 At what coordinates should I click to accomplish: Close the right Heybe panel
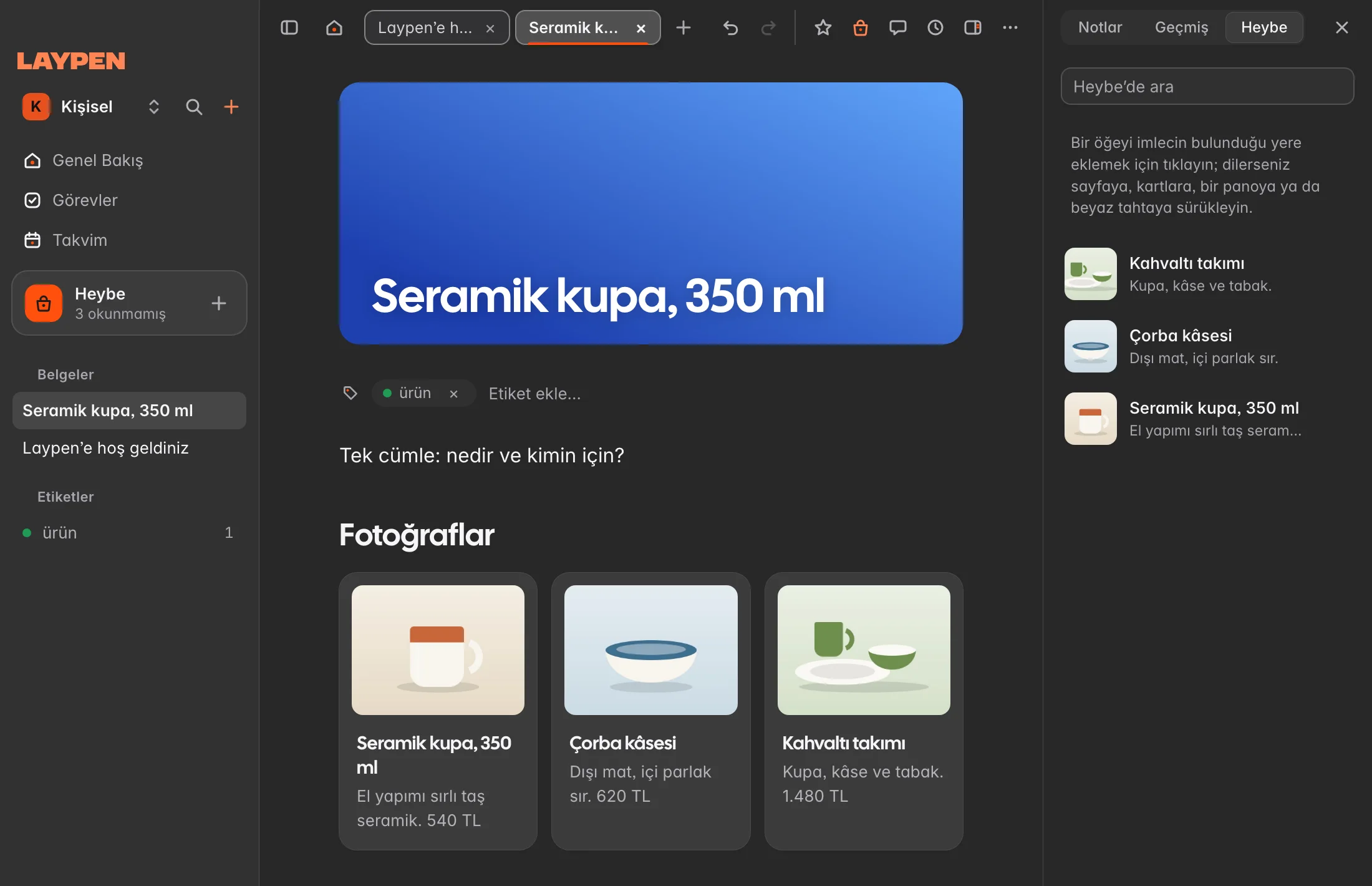tap(1342, 27)
